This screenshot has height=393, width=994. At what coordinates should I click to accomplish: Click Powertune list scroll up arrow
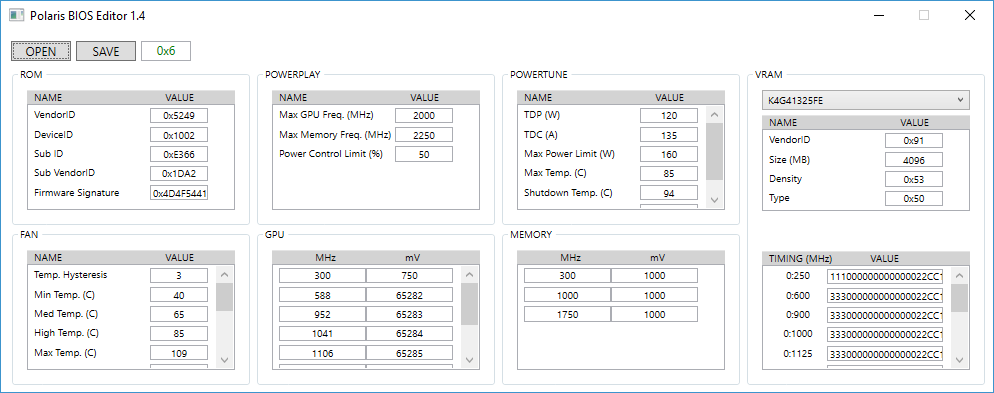coord(714,115)
